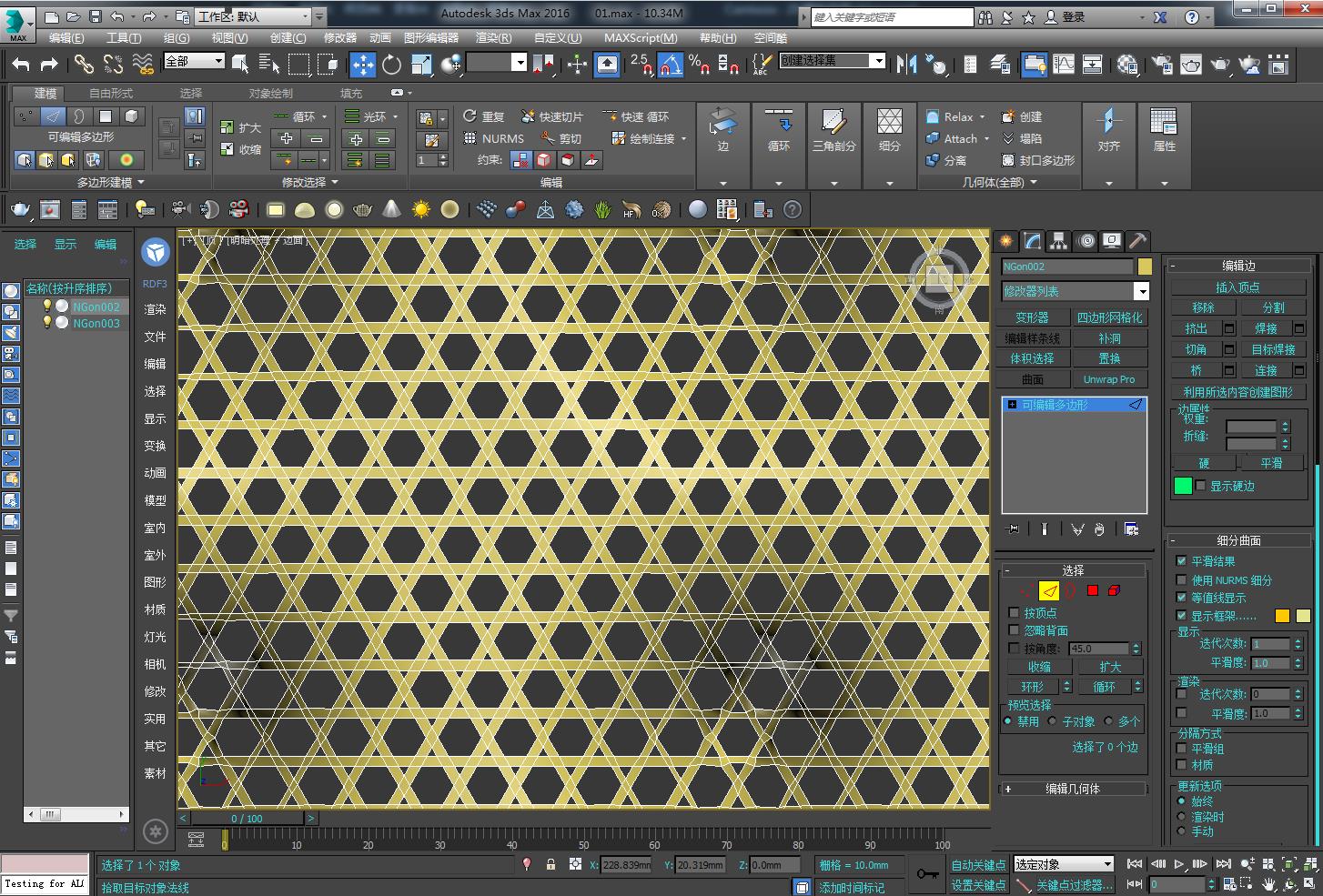
Task: Collapse the Subdivision Surface rollout
Action: [1237, 540]
